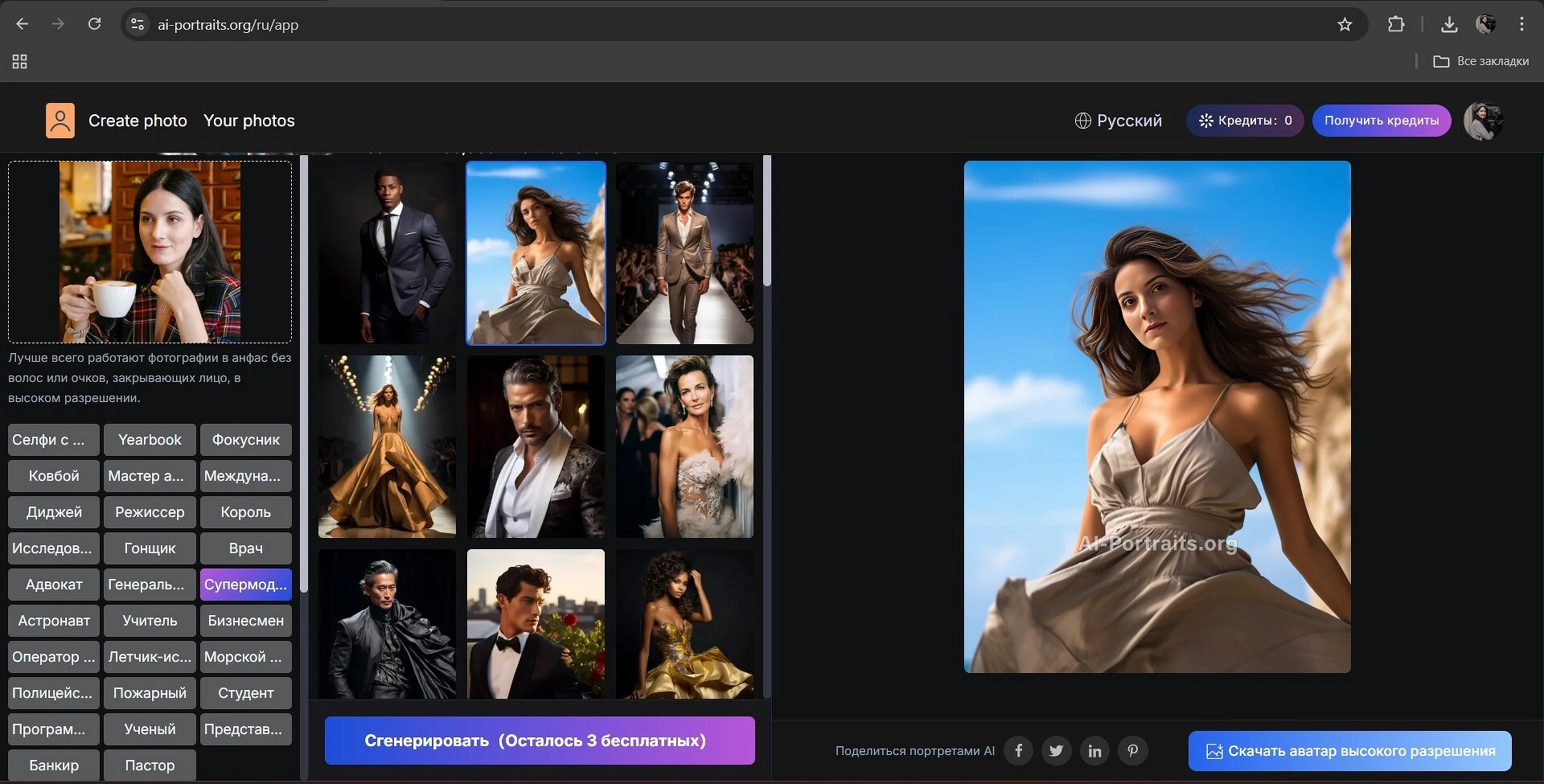Open Chrome three-dot menu
Image resolution: width=1544 pixels, height=784 pixels.
[x=1521, y=24]
